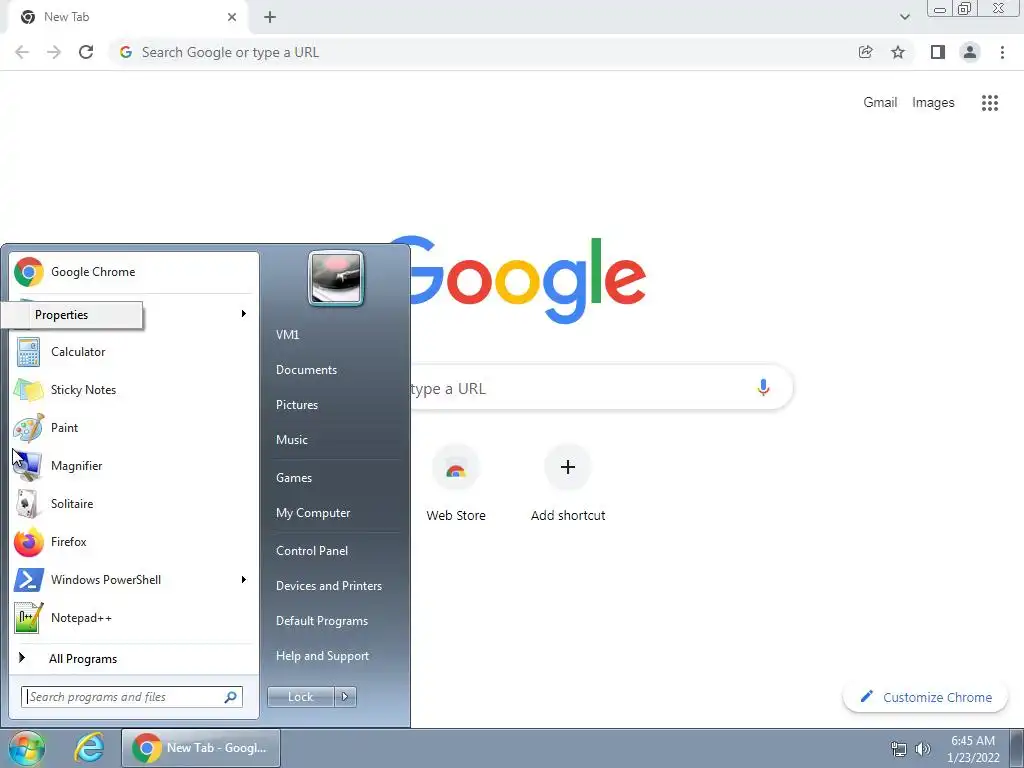The image size is (1024, 768).
Task: Click the taskbar clock showing 6:45 AM
Action: pyautogui.click(x=973, y=749)
